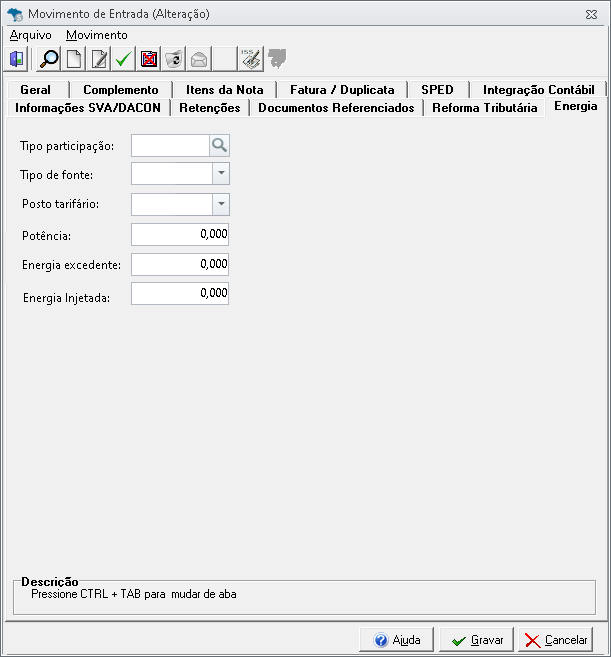This screenshot has height=657, width=611.
Task: Click the recycle bin refresh icon
Action: [x=173, y=59]
